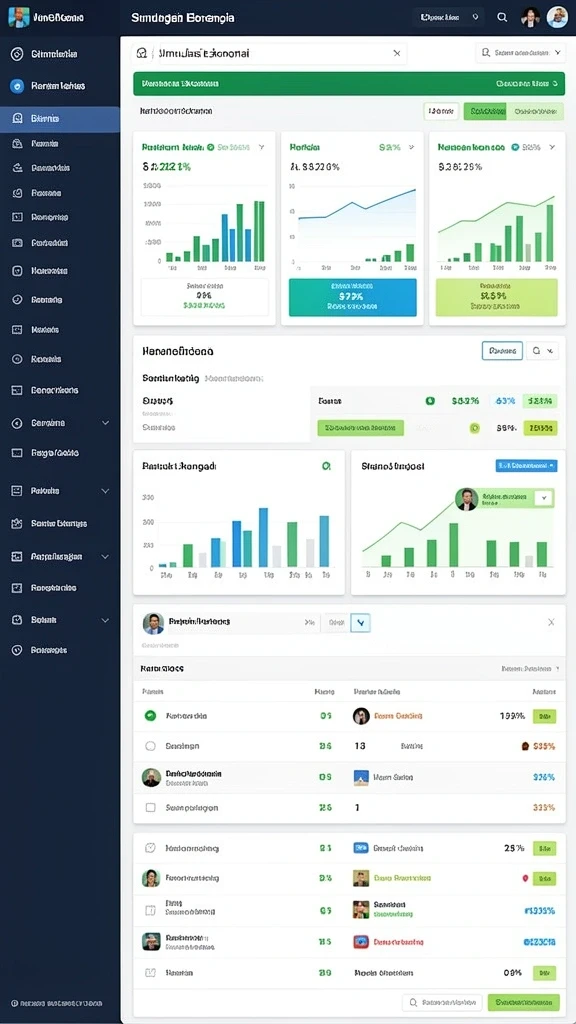The width and height of the screenshot is (576, 1024).
Task: Deselect the green checked radio in the first table row
Action: tap(150, 716)
